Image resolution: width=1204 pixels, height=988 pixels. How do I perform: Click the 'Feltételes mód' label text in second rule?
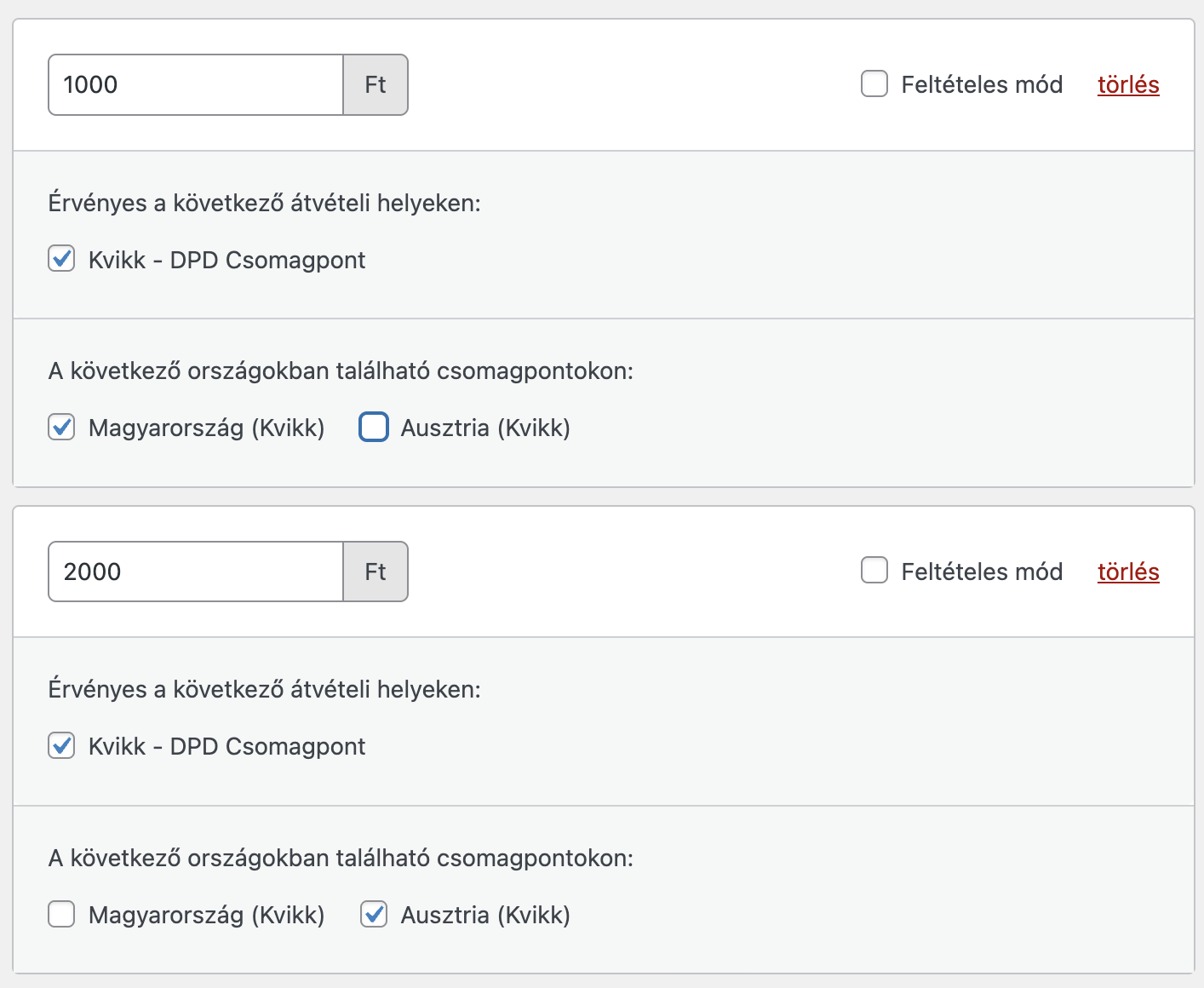[982, 572]
